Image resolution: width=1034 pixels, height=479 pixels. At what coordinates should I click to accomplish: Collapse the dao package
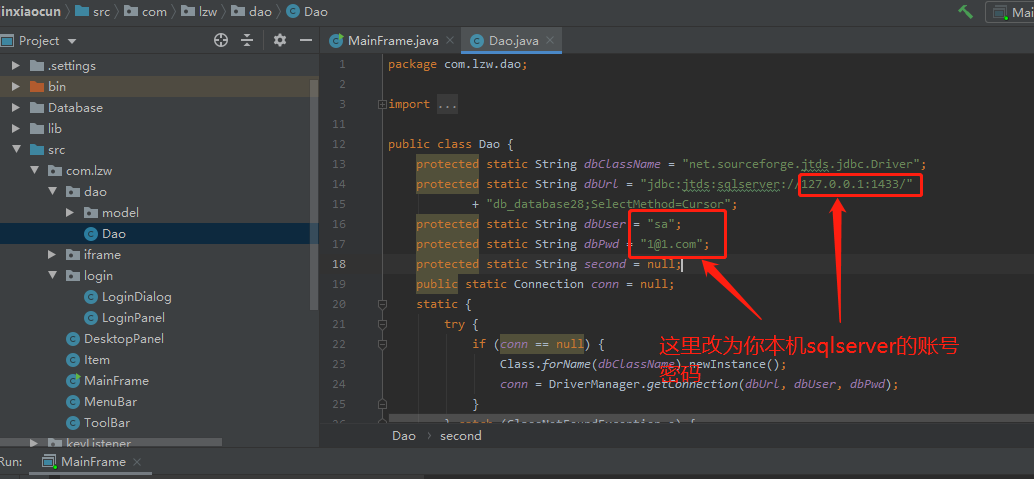tap(53, 192)
